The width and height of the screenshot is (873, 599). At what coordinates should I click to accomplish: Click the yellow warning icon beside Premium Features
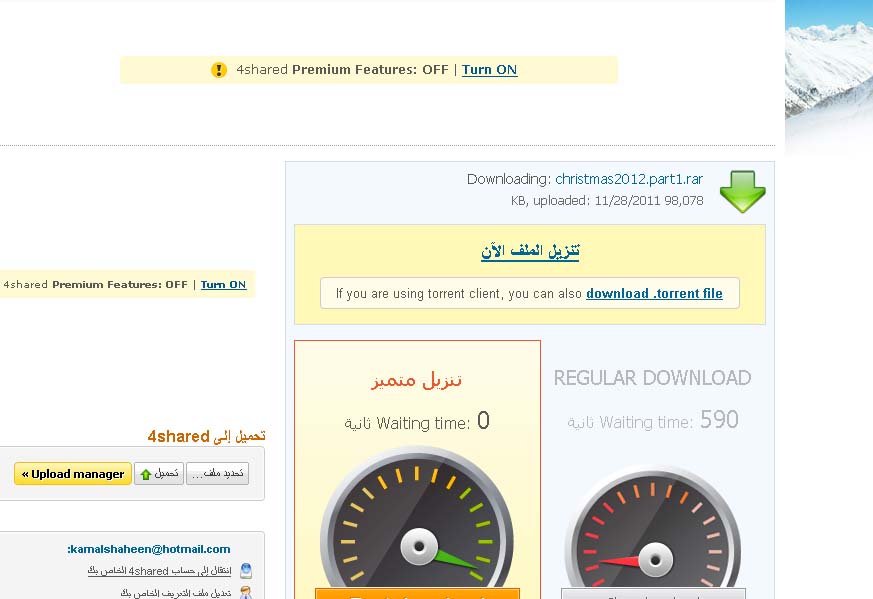[x=219, y=70]
